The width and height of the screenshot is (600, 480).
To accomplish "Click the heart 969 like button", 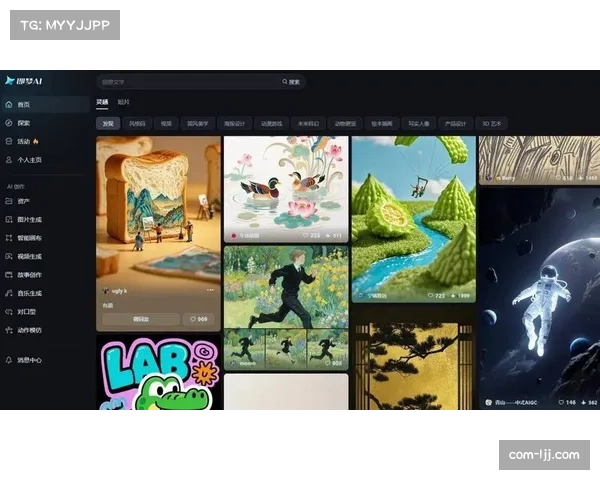I will (x=199, y=319).
